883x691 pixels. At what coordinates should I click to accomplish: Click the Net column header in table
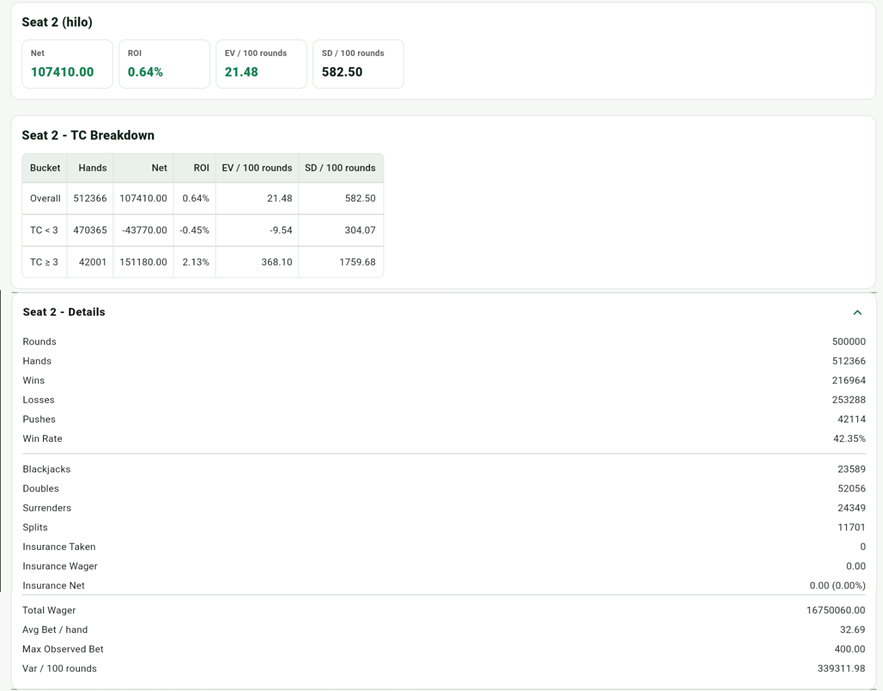(144, 168)
